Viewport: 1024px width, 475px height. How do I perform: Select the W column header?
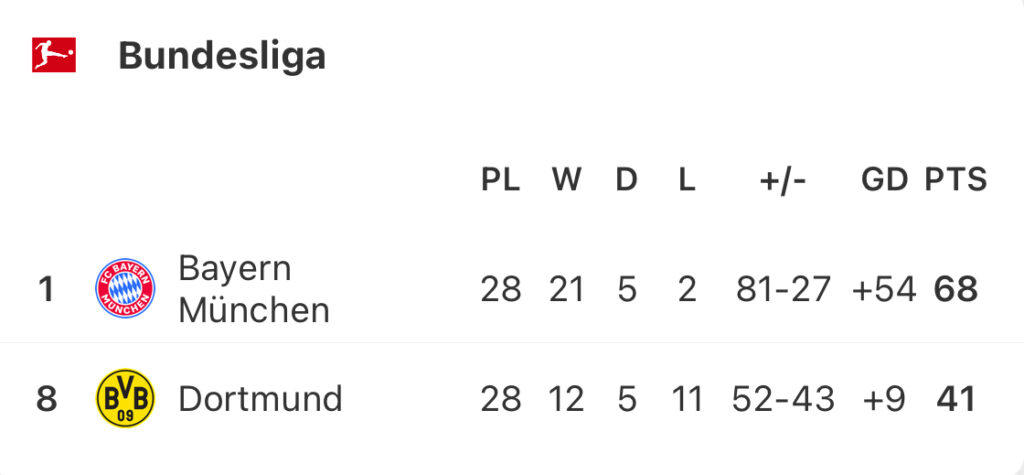tap(566, 180)
